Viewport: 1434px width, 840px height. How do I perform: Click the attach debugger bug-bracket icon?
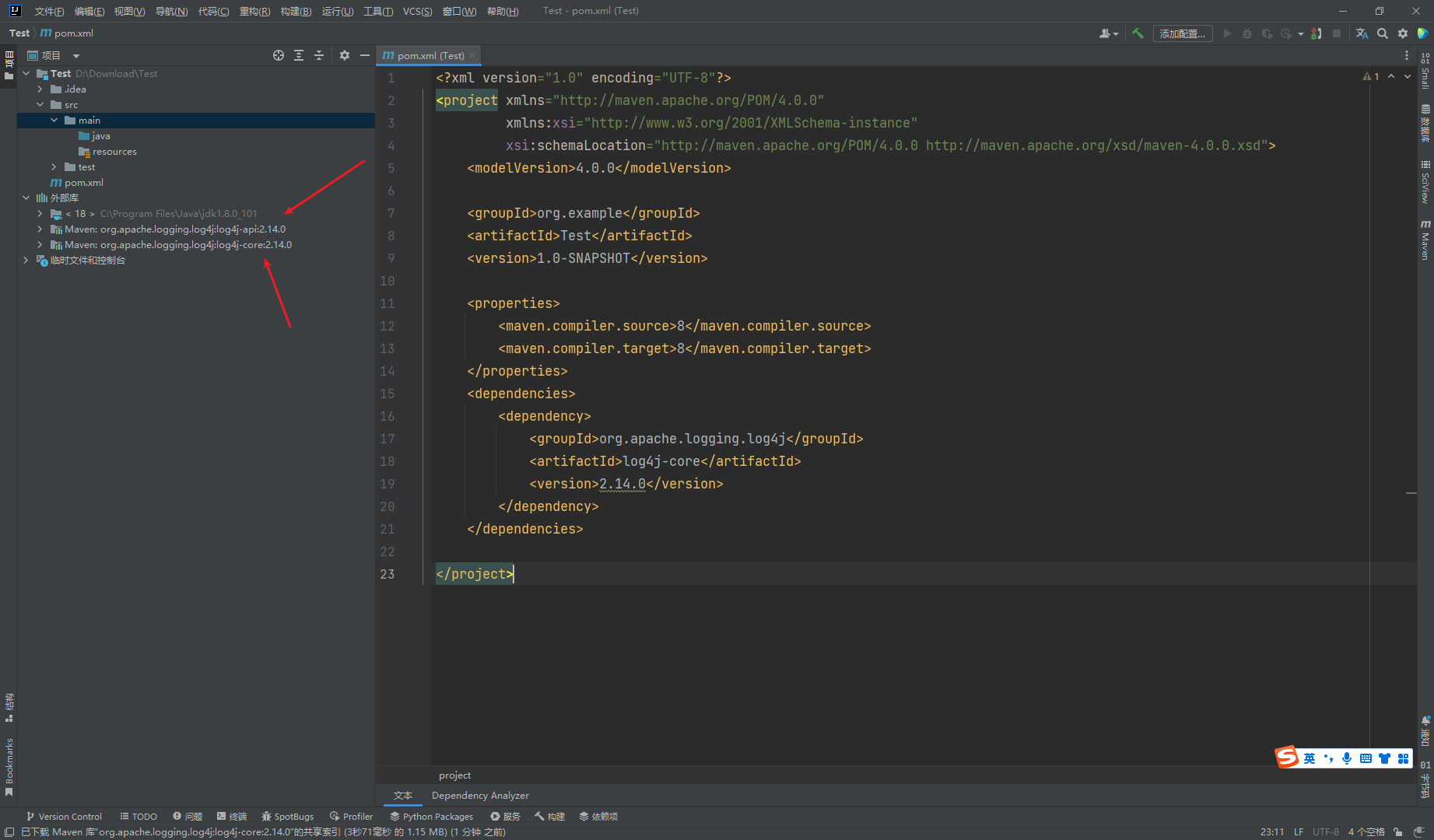tap(1316, 33)
